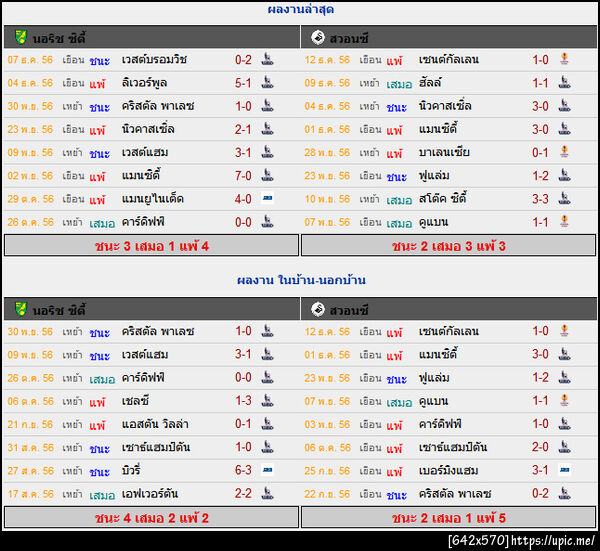The image size is (600, 551).
Task: Click the ผลงานล่าสุด section title
Action: coord(301,9)
